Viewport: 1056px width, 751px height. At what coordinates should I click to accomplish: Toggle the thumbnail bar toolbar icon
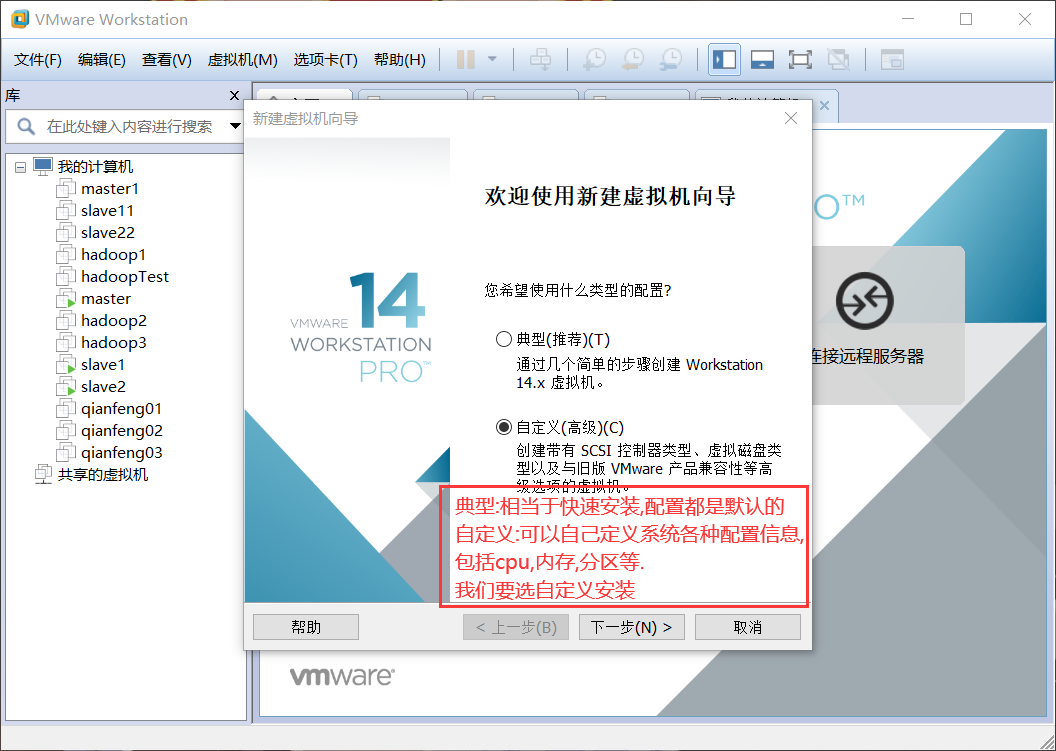[762, 59]
